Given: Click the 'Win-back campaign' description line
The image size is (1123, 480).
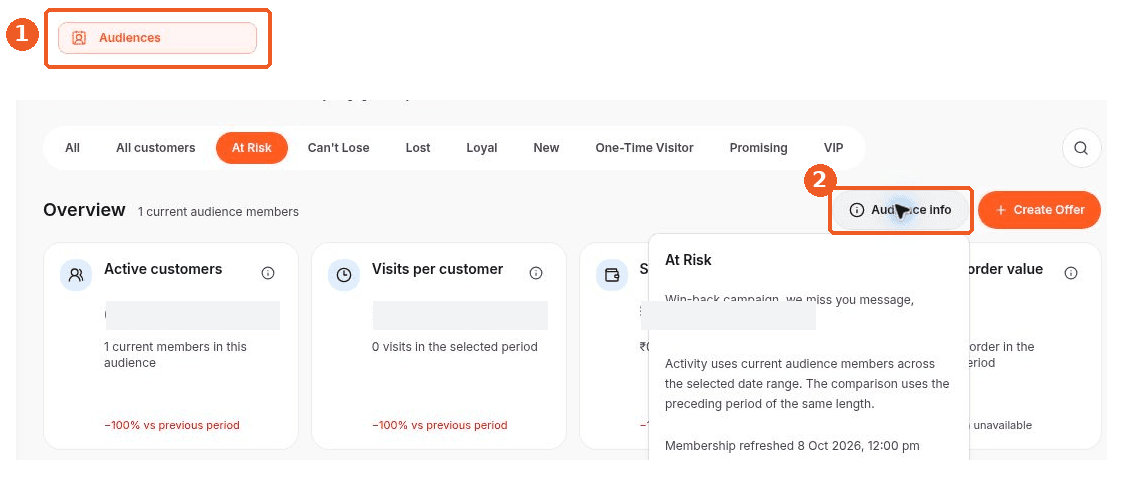Looking at the screenshot, I should (789, 299).
